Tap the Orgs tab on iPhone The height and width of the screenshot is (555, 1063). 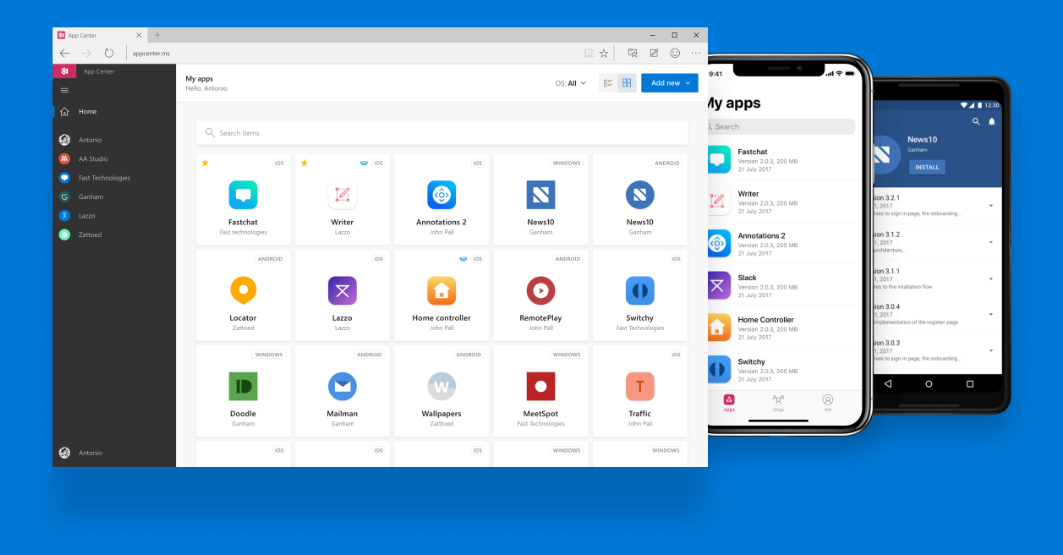coord(778,403)
